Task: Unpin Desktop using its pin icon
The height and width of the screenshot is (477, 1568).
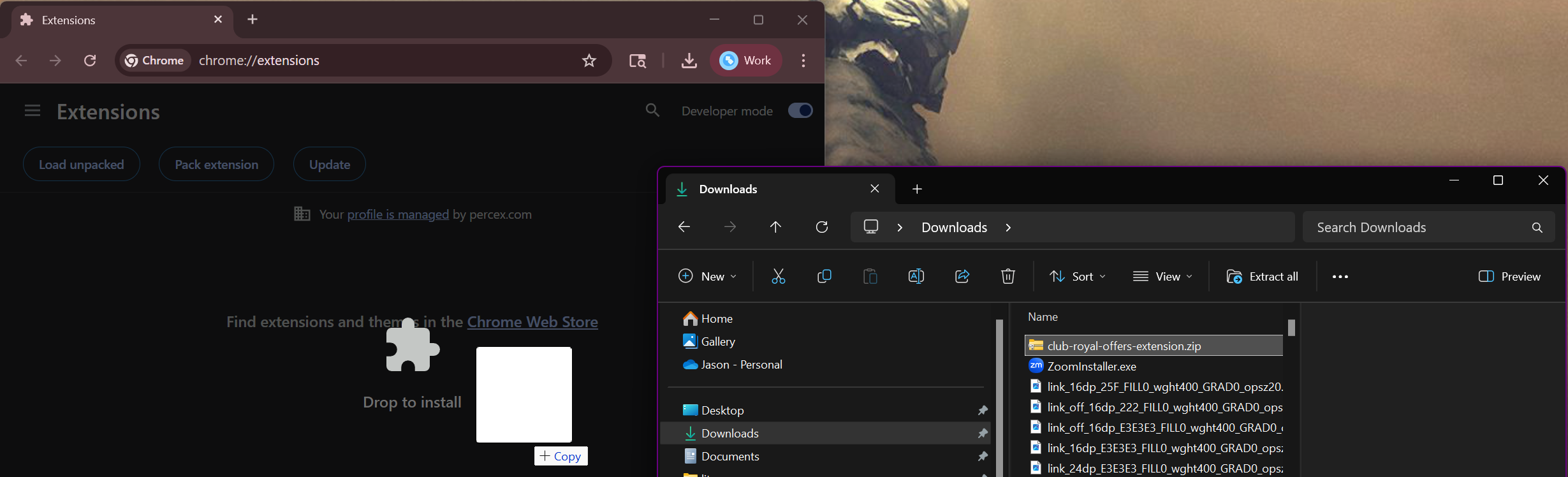Action: pos(983,410)
